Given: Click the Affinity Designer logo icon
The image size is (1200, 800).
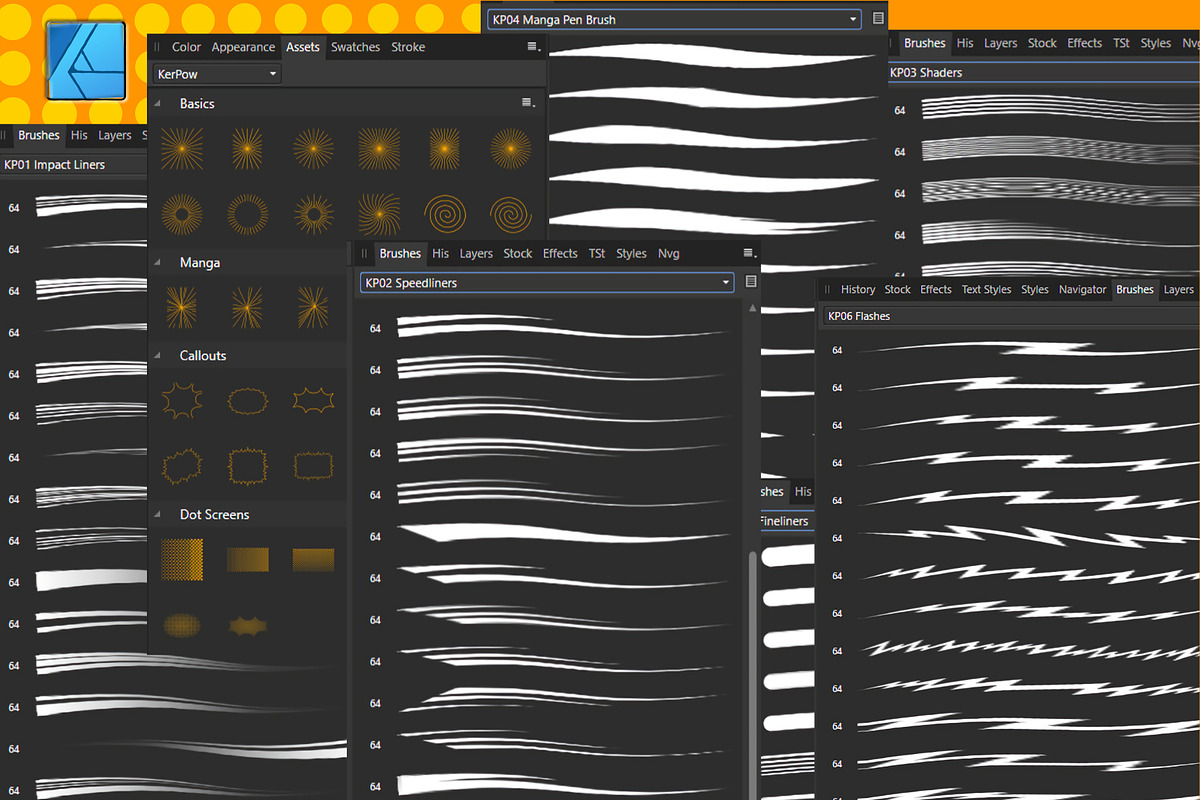Looking at the screenshot, I should click(x=86, y=60).
